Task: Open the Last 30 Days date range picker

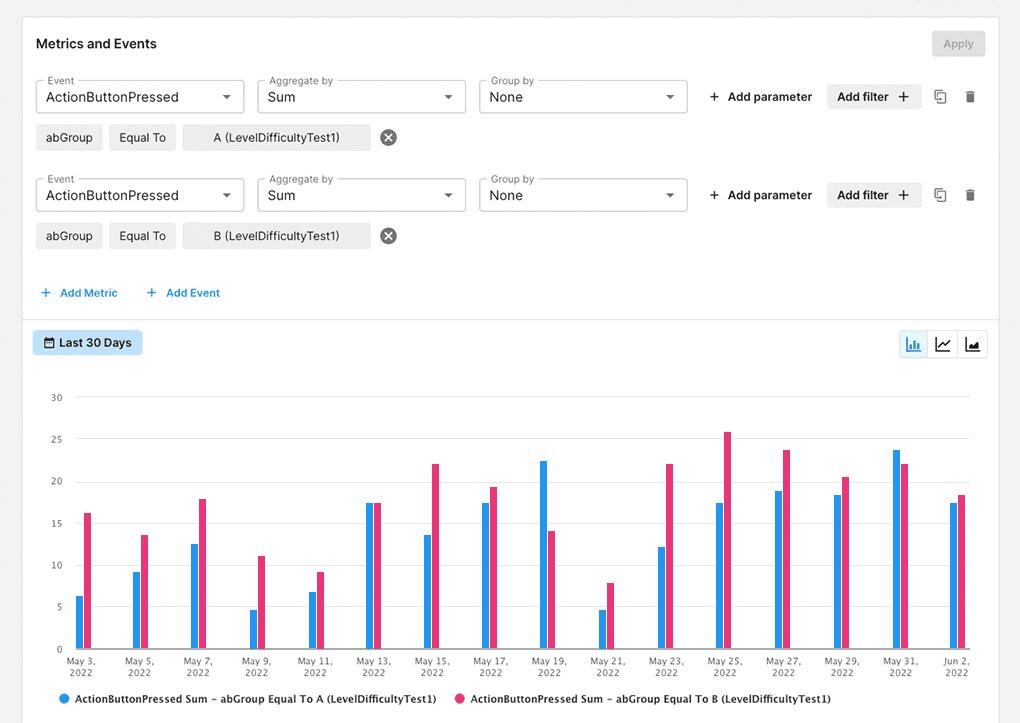Action: [87, 342]
